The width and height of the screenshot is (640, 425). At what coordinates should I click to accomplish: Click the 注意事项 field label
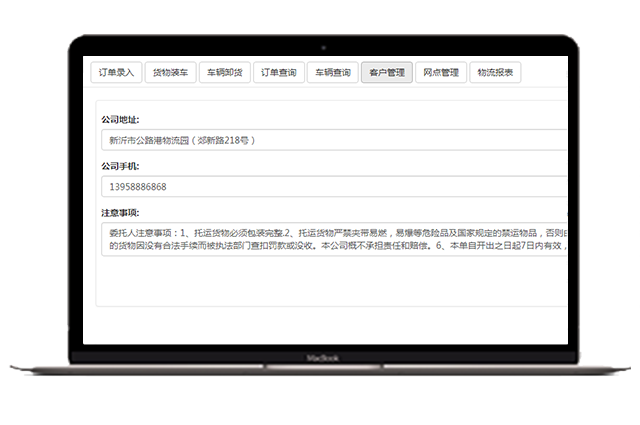(121, 212)
